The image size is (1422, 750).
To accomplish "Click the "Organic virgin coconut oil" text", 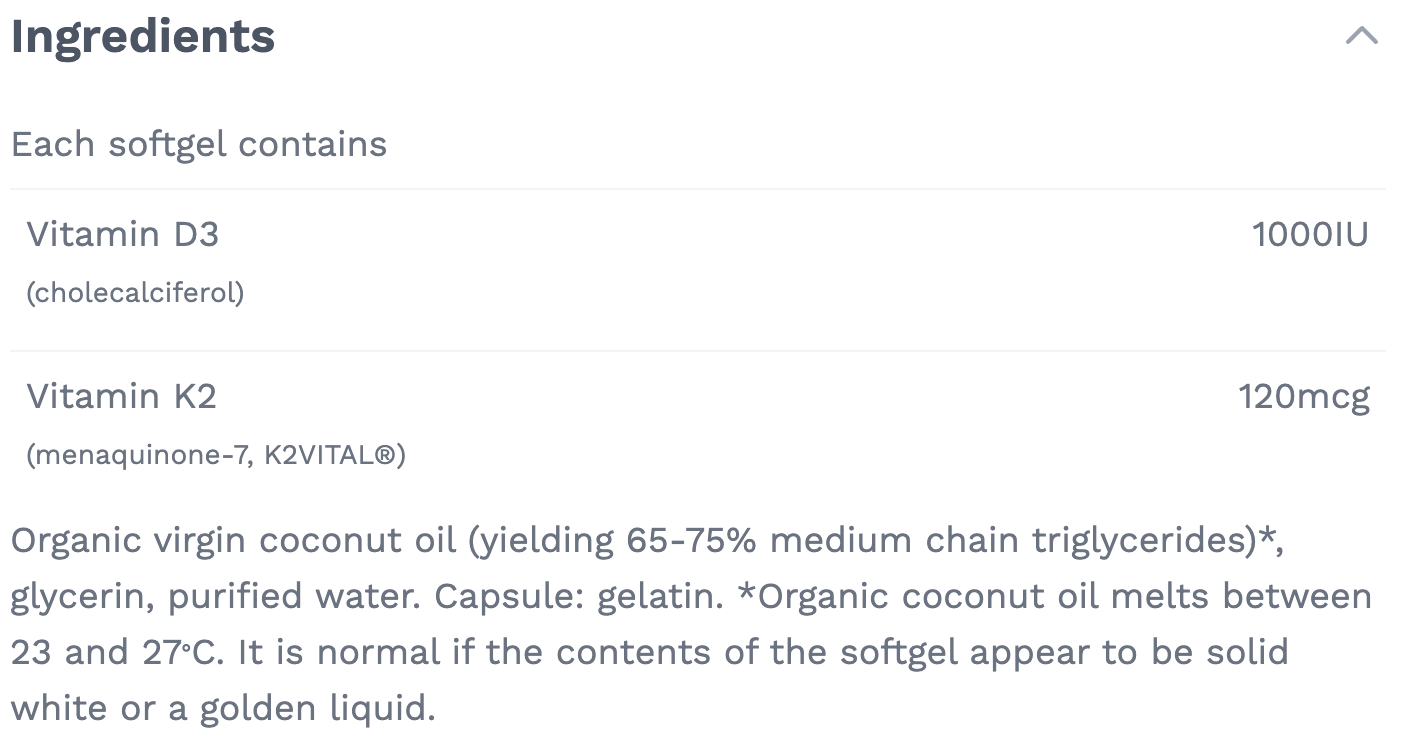I will (x=233, y=540).
